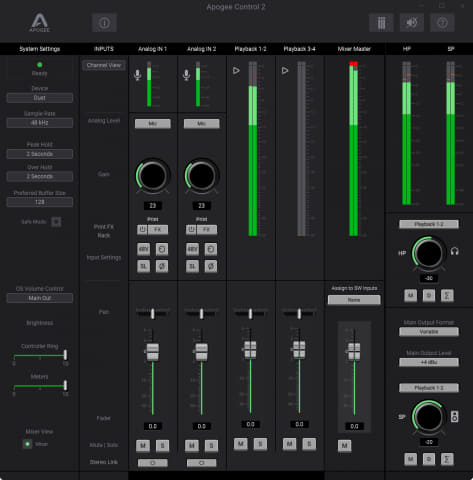Click the Apogee logo
This screenshot has height=480, width=473.
click(x=40, y=22)
